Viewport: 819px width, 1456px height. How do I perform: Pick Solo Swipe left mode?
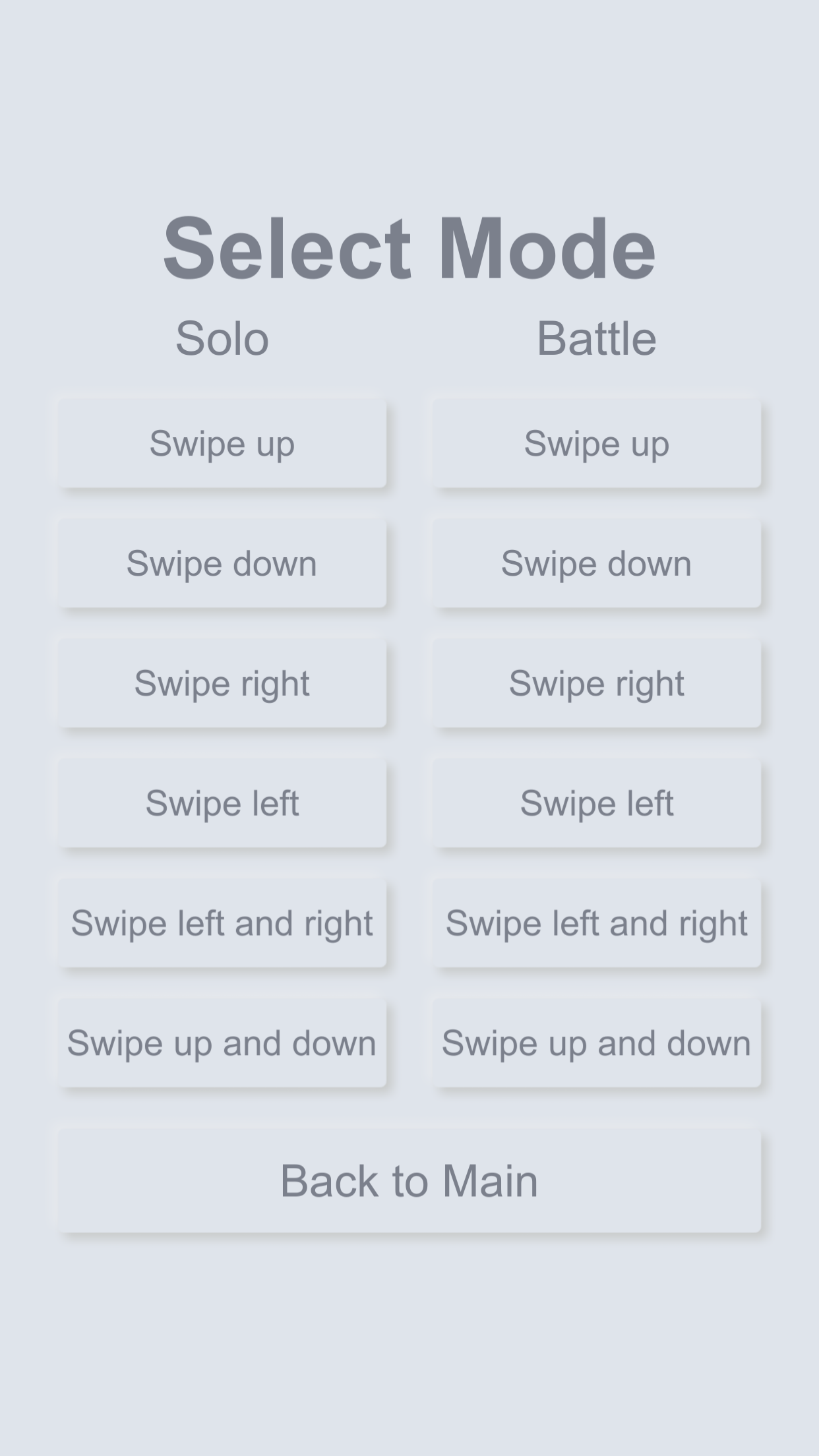point(222,803)
